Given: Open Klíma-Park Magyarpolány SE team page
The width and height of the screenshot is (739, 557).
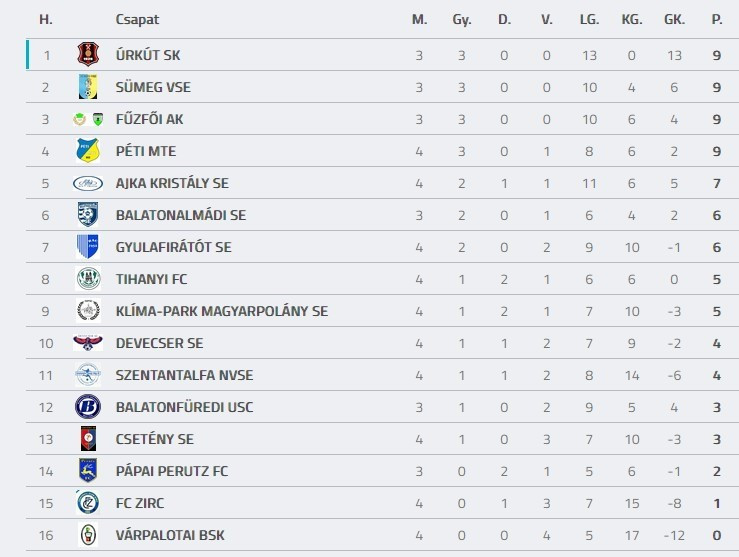Looking at the screenshot, I should [x=221, y=311].
